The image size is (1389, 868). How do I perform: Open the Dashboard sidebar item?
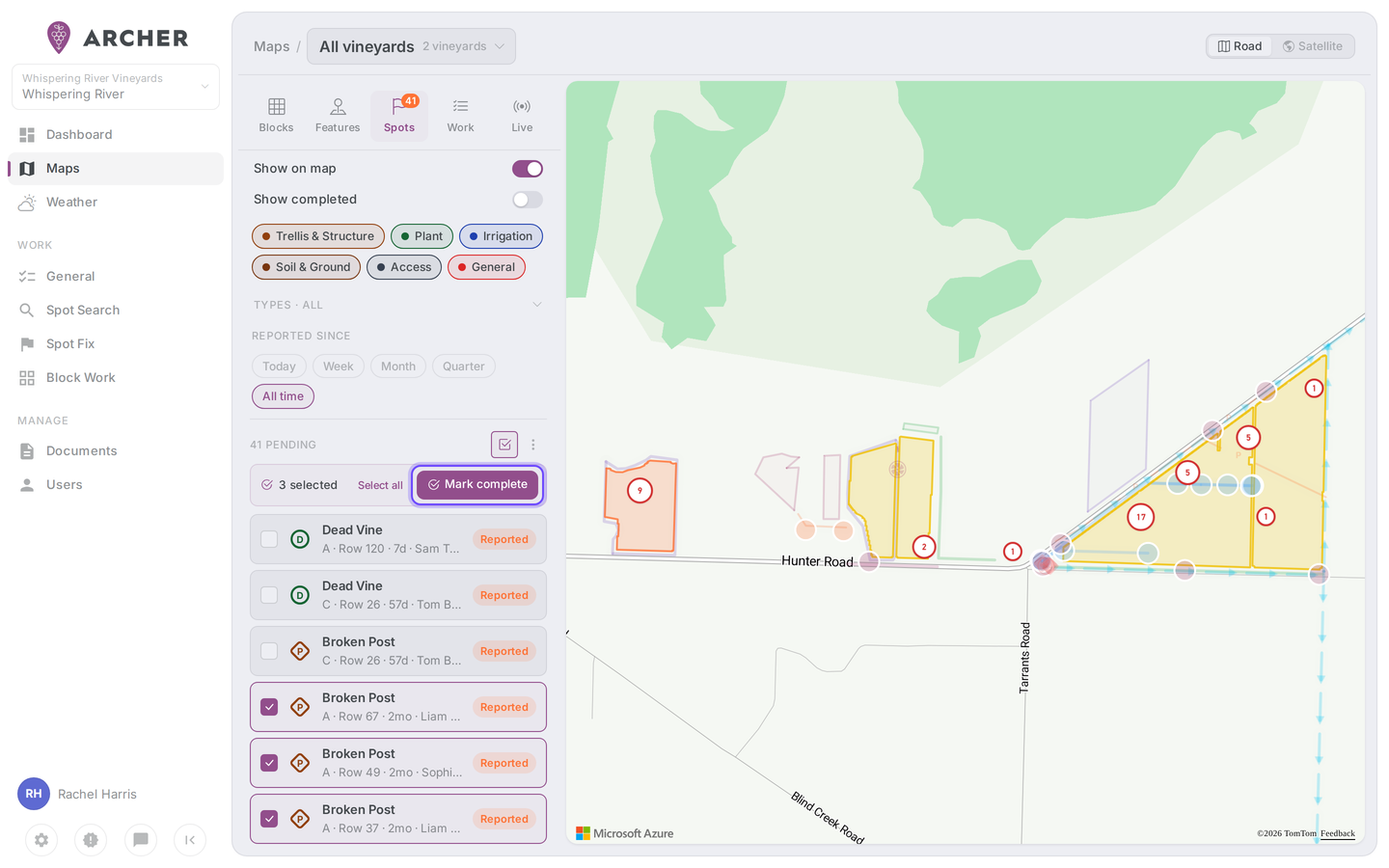point(116,135)
